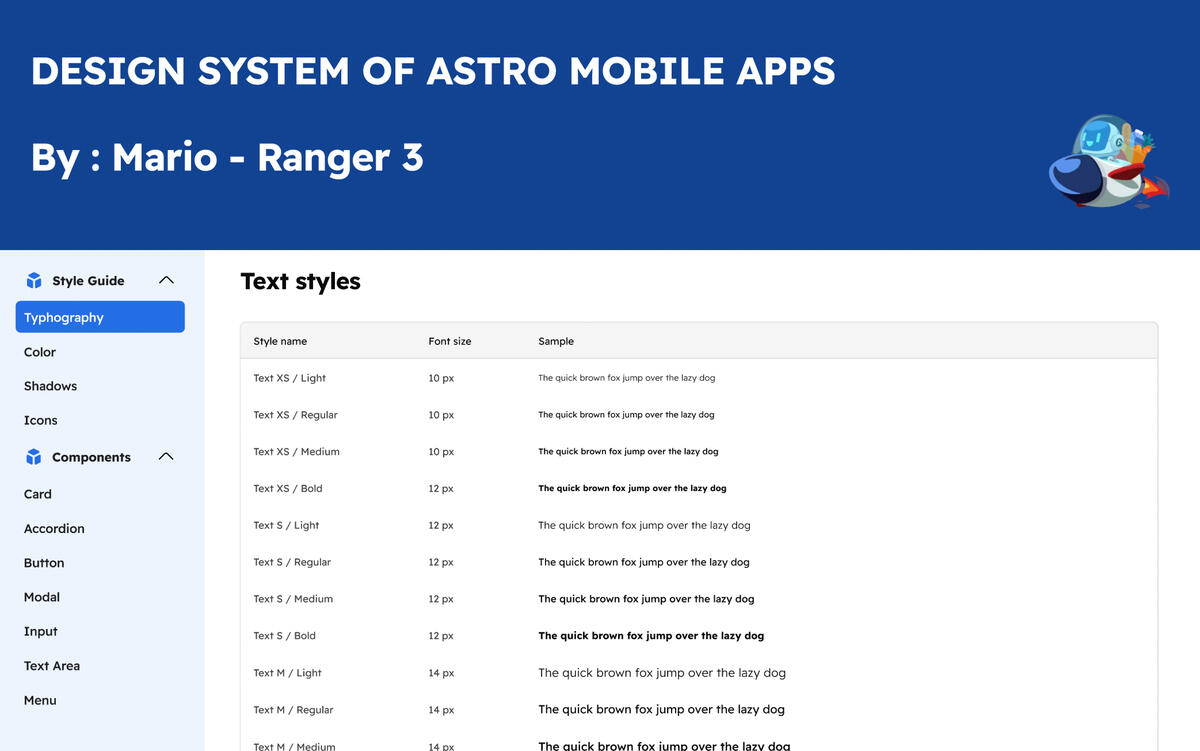Click the Astro robot mascot illustration

tap(1106, 161)
